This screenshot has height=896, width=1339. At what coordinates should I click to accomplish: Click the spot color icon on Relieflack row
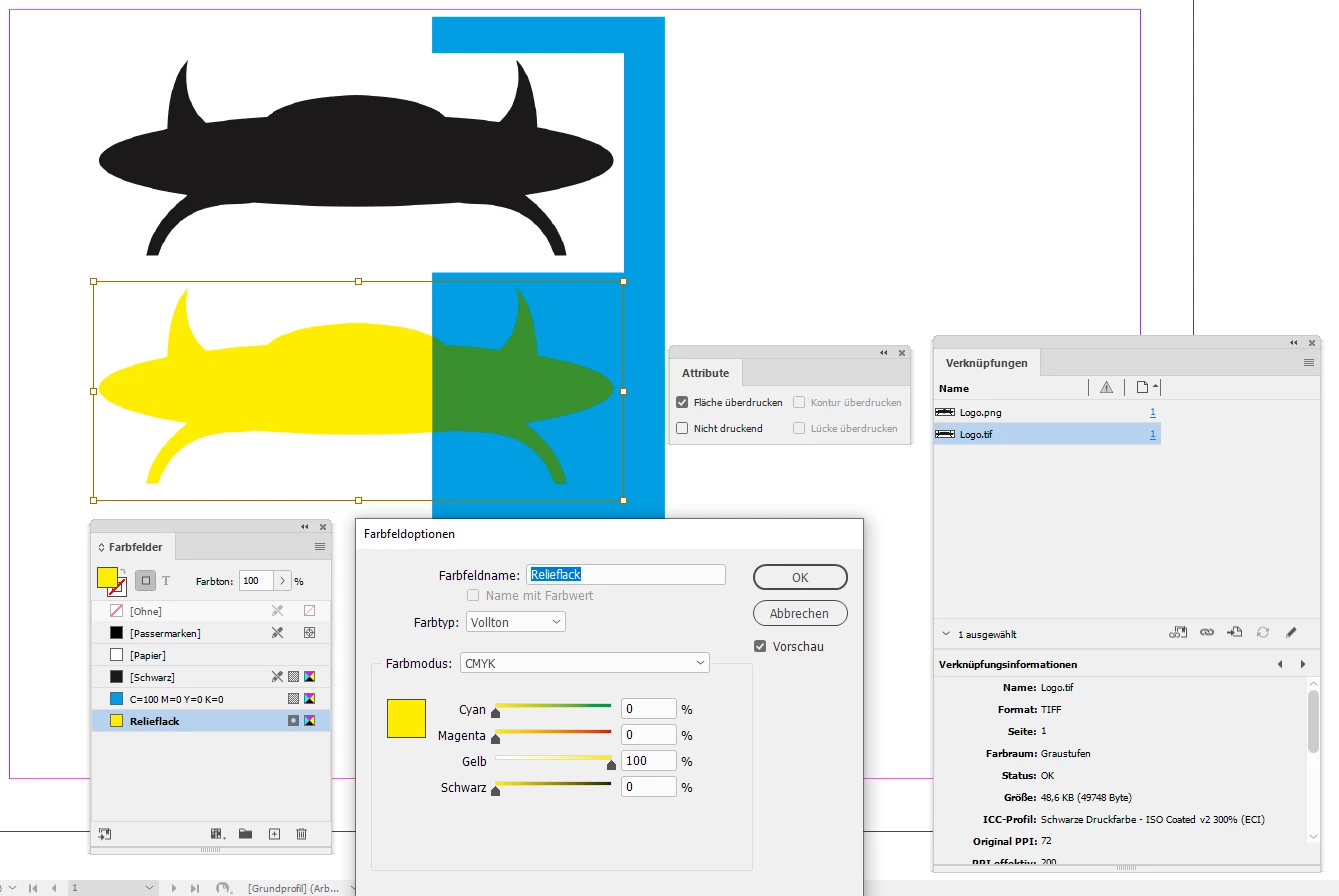click(294, 720)
